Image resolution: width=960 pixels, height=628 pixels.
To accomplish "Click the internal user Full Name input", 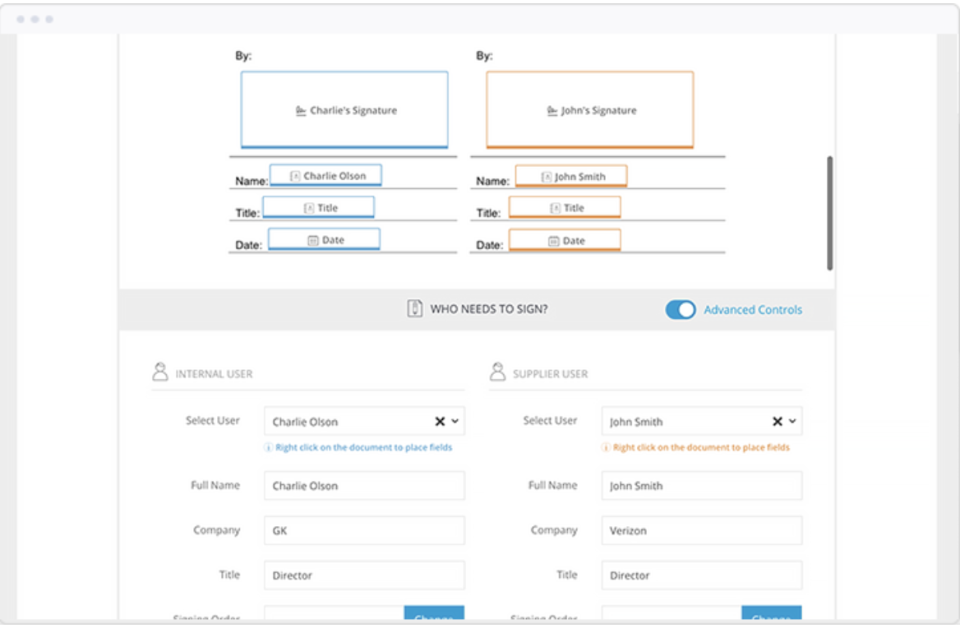I will pos(364,486).
